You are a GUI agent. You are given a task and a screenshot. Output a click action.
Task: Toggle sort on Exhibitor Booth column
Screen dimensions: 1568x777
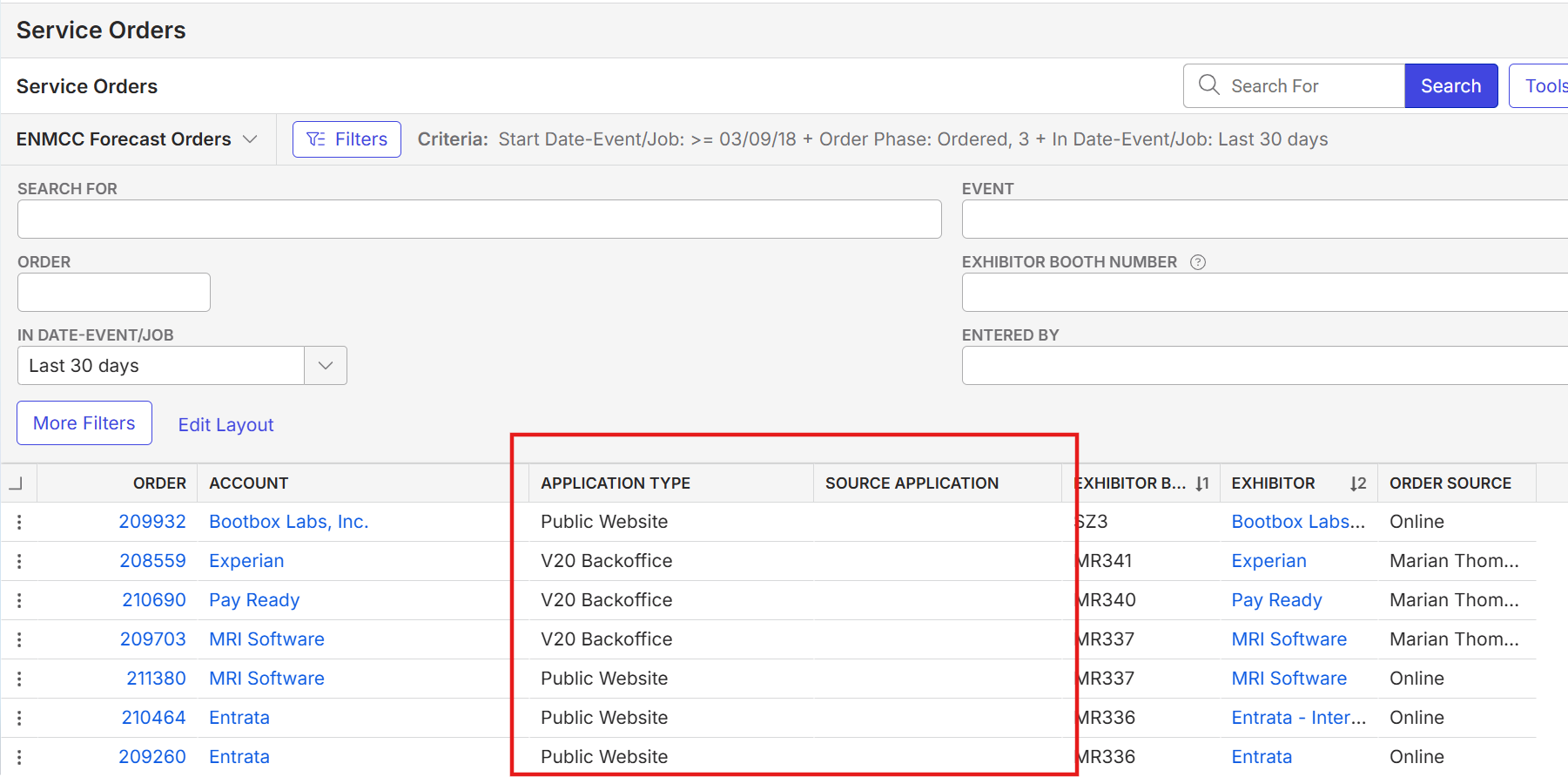[1201, 483]
